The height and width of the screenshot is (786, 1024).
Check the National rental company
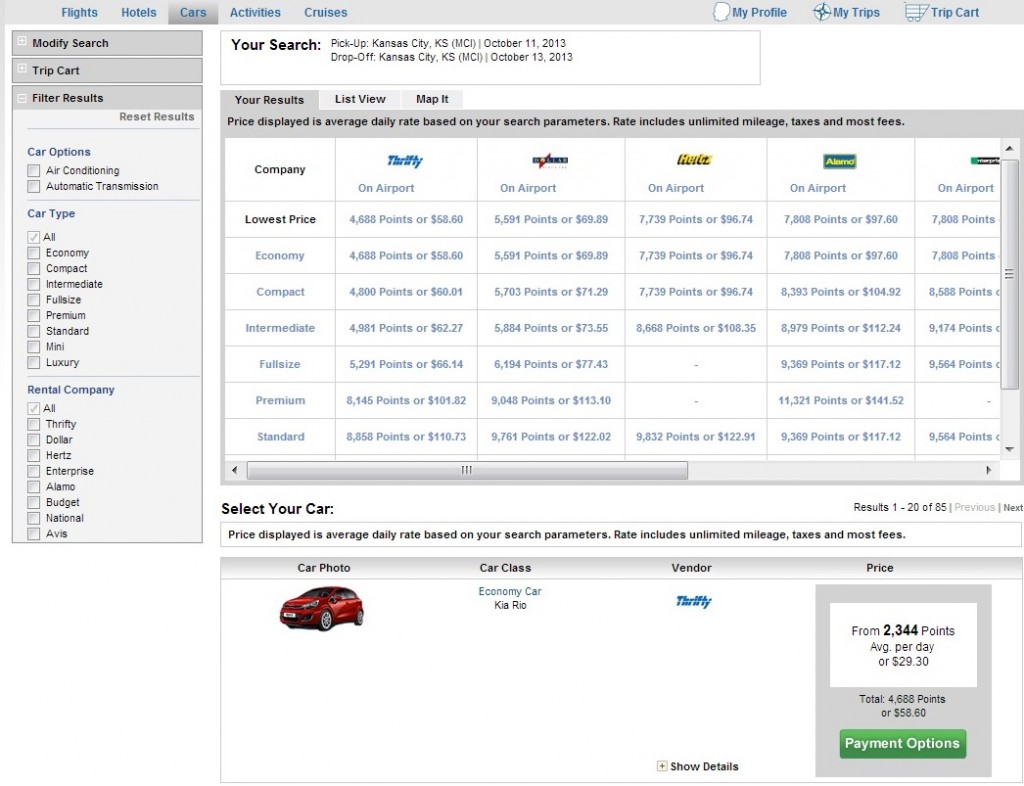[x=33, y=518]
